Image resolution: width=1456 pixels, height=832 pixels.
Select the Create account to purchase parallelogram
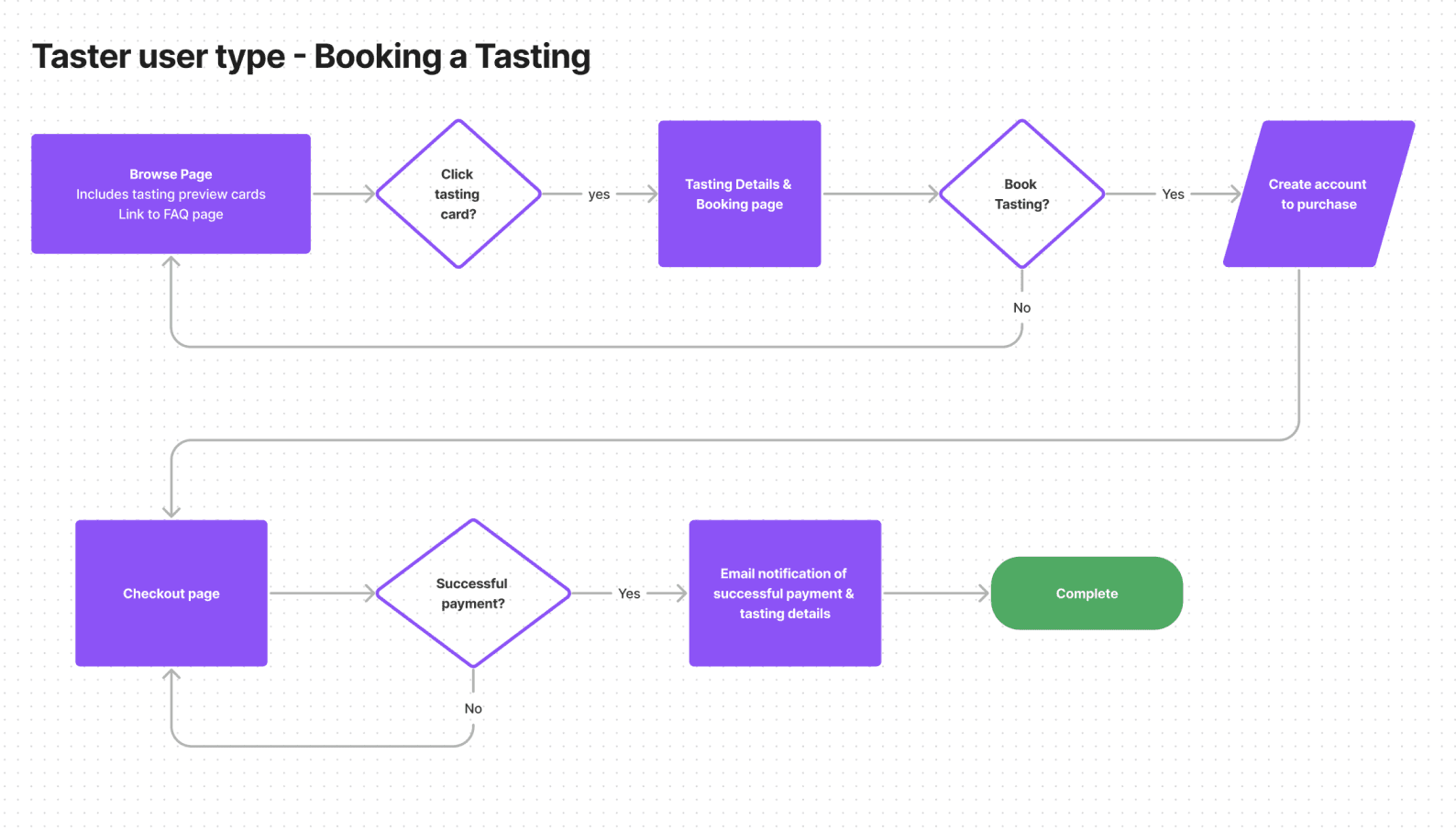tap(1318, 194)
